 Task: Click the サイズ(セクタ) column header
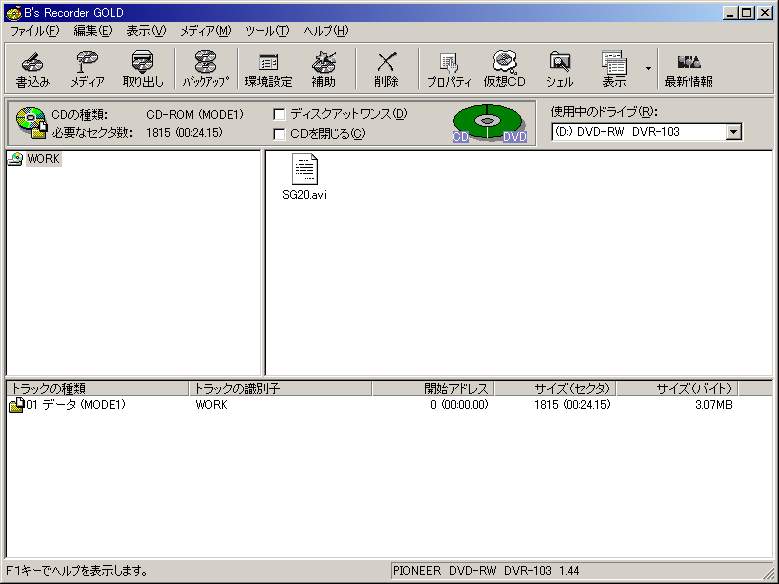(x=555, y=389)
